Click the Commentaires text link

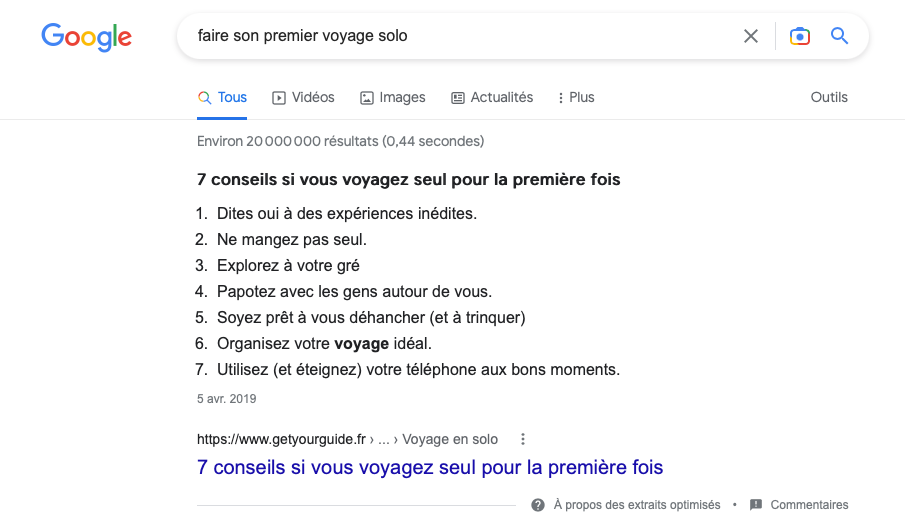[x=809, y=505]
